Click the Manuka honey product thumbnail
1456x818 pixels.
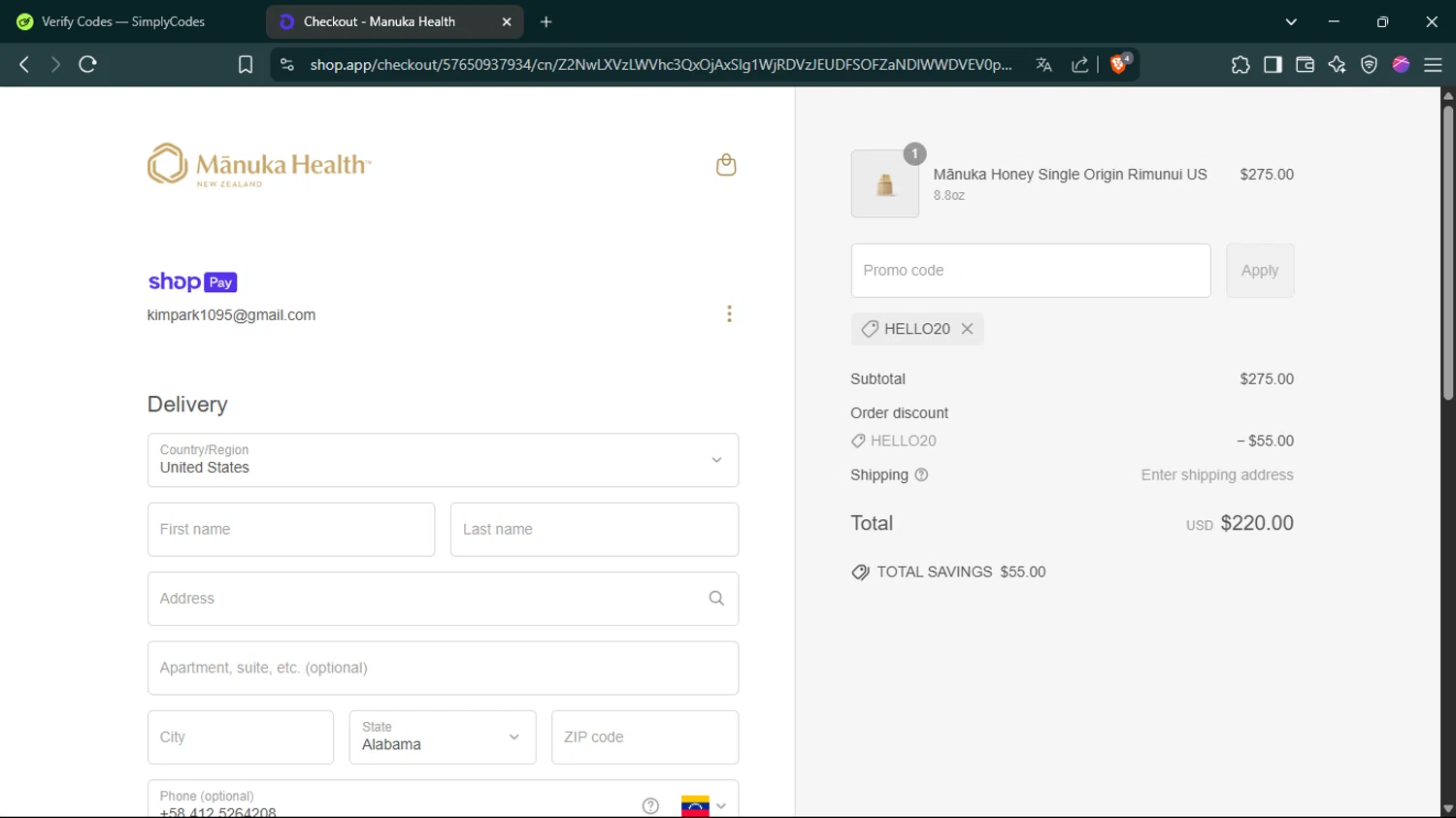coord(885,183)
